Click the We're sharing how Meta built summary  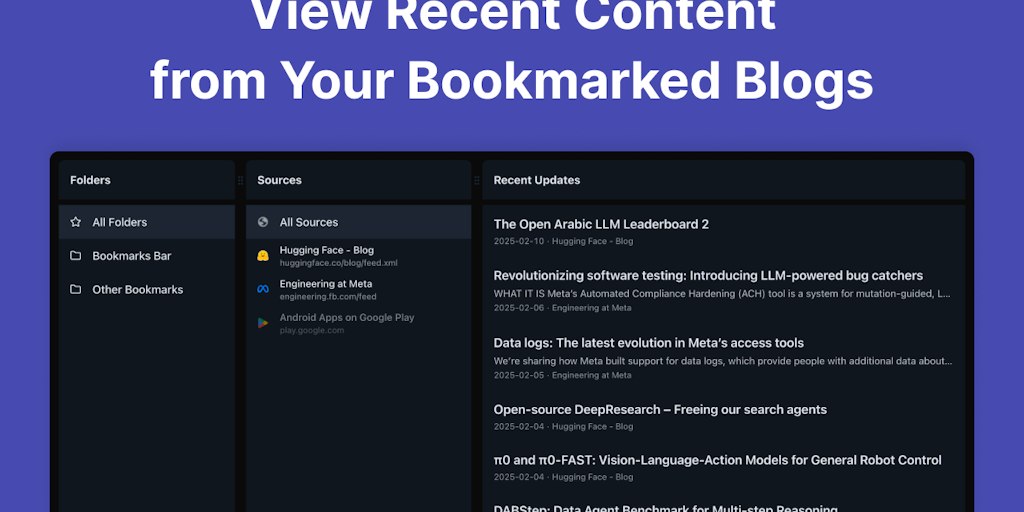pos(723,360)
